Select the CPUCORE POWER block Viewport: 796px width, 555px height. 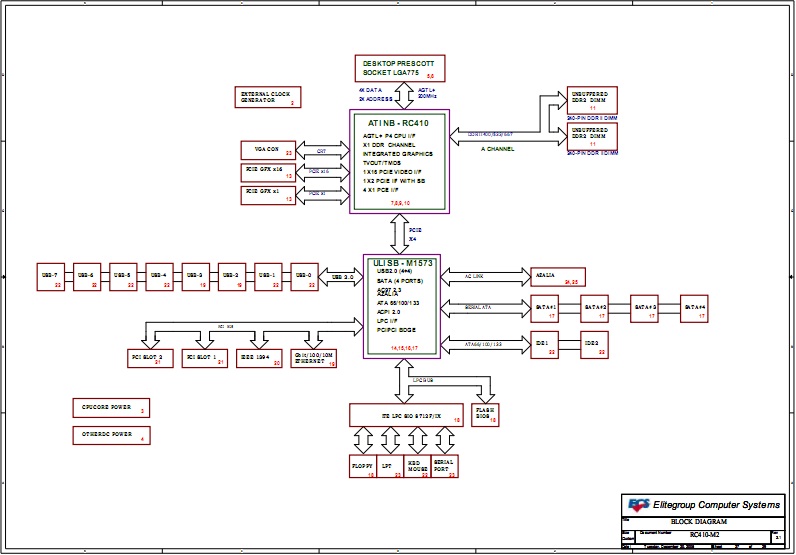[111, 408]
